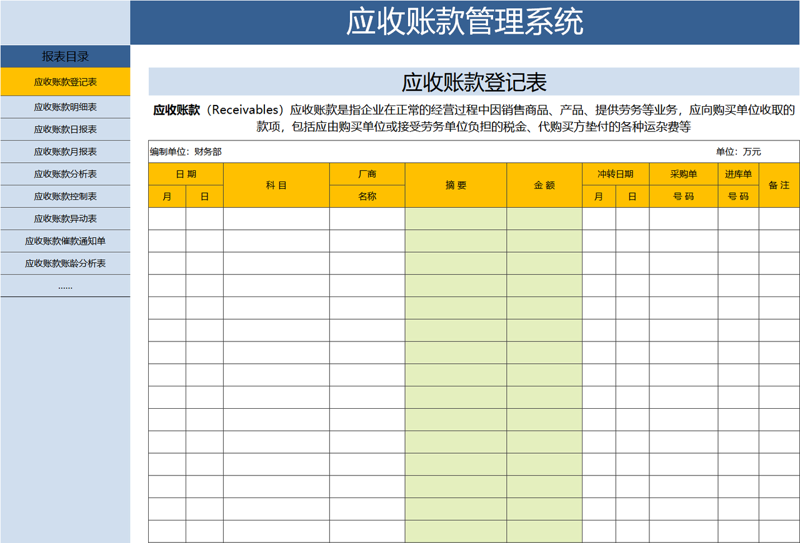
Task: Click the 冲转日期 header cell
Action: coord(615,174)
